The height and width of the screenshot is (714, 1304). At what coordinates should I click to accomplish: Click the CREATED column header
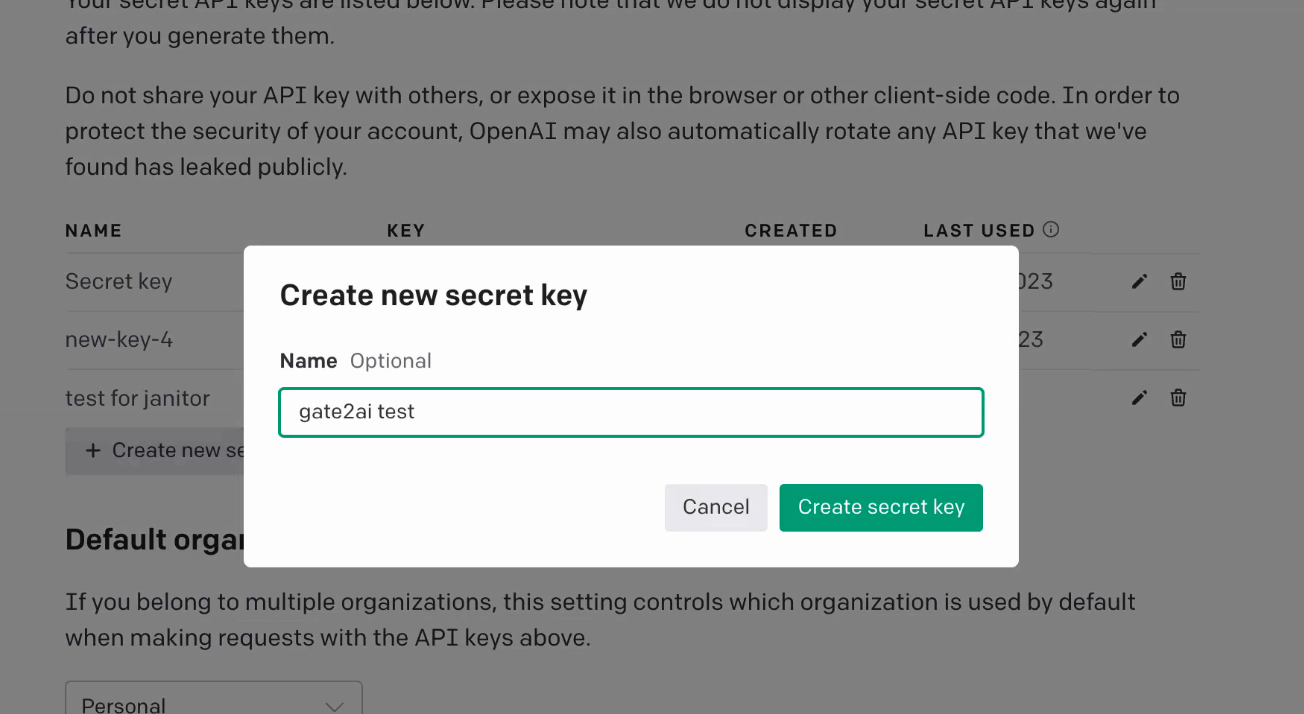point(790,231)
